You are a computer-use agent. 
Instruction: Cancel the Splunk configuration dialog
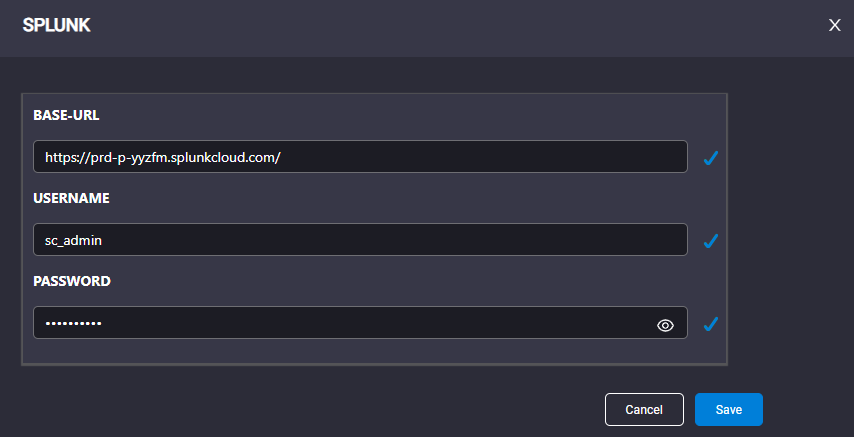644,410
